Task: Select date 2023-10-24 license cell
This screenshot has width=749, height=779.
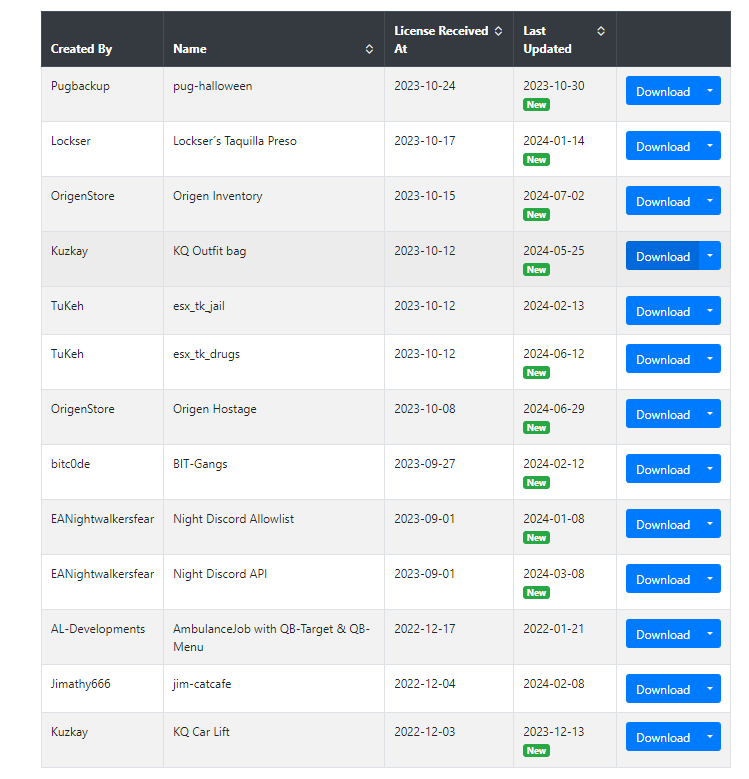Action: [x=449, y=94]
